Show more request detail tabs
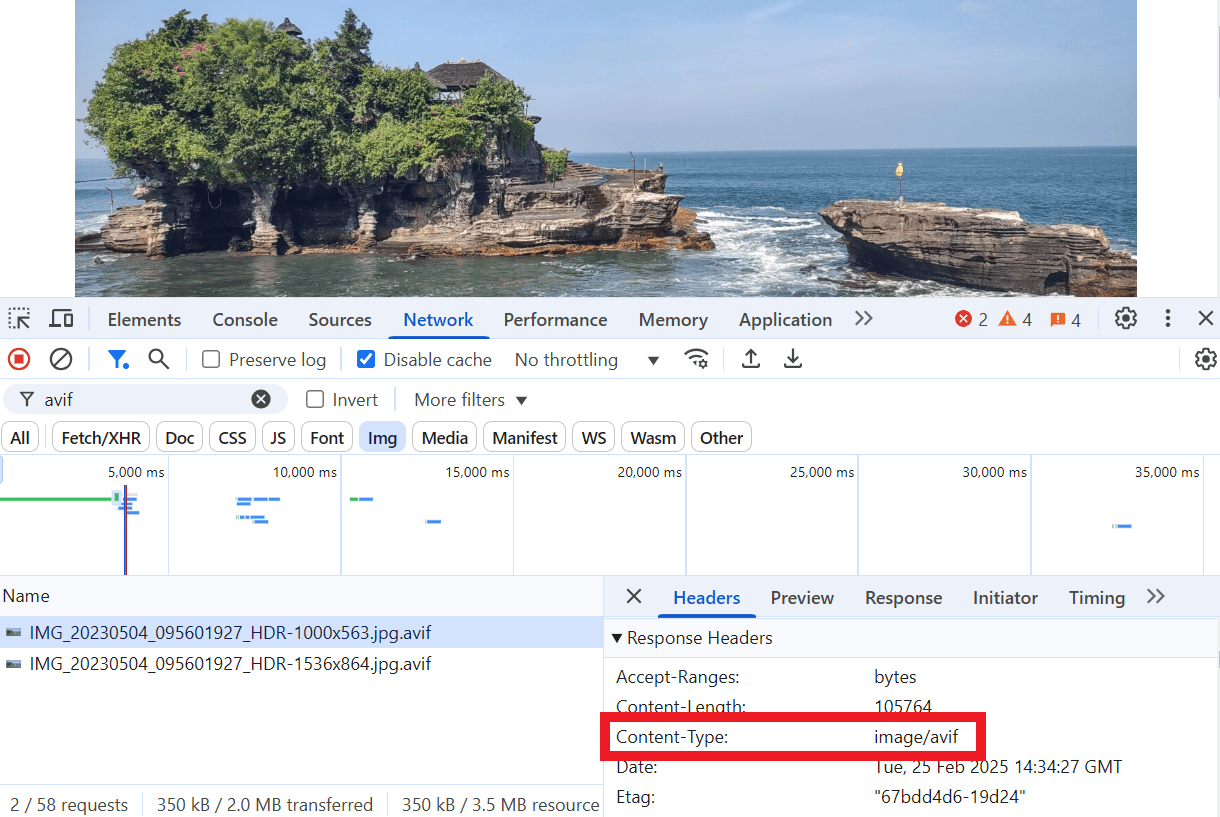Viewport: 1220px width, 817px height. pyautogui.click(x=1156, y=597)
